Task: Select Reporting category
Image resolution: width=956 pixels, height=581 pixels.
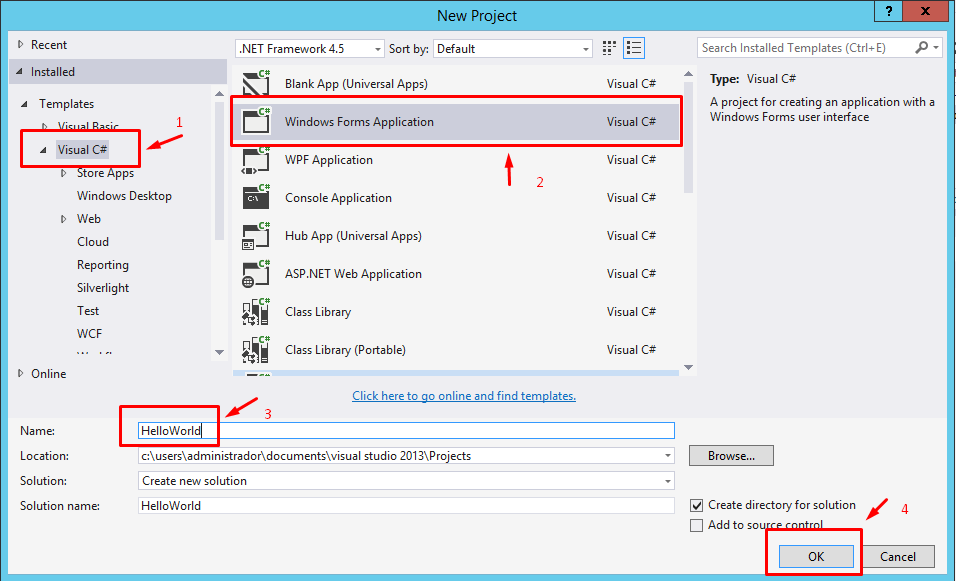Action: [102, 265]
